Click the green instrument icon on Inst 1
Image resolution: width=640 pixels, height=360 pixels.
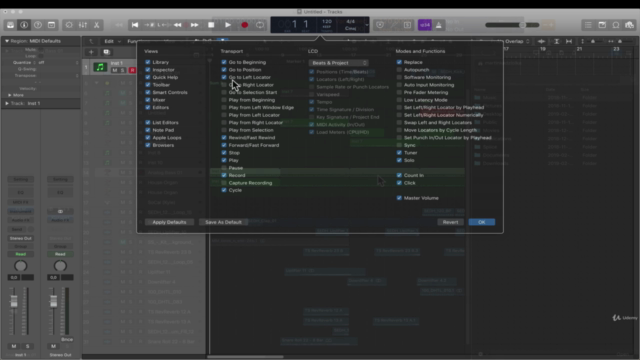100,67
